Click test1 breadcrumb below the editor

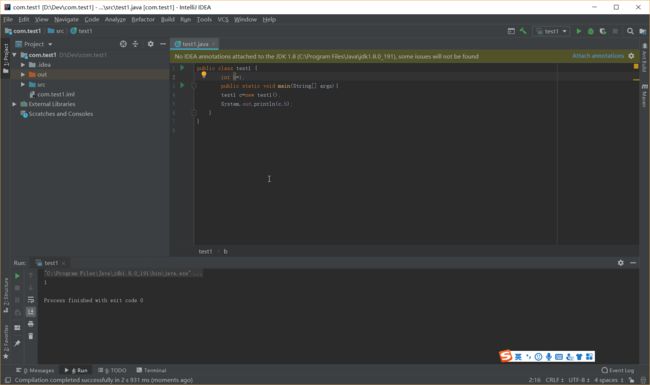[x=205, y=251]
